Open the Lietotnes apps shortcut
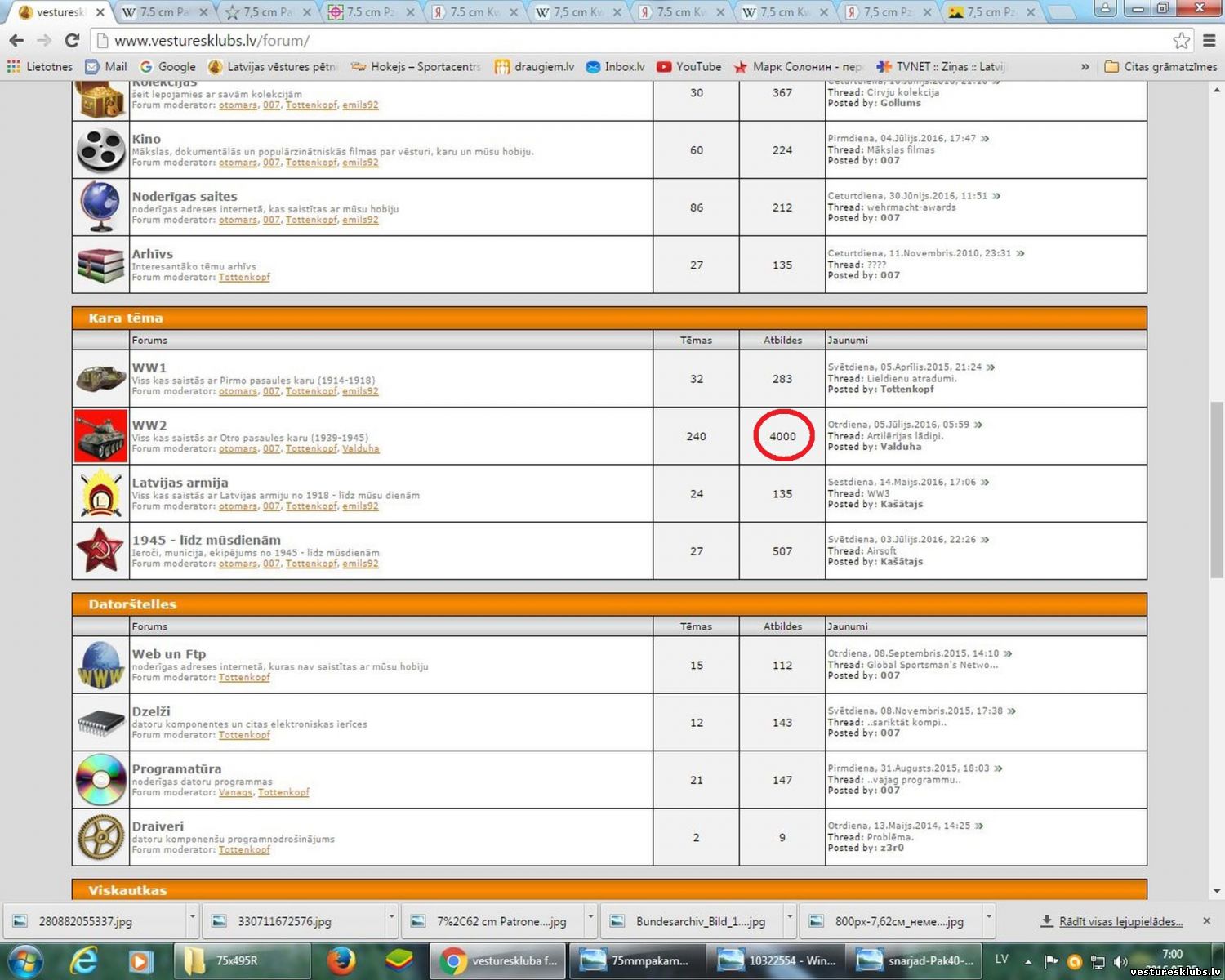 40,67
